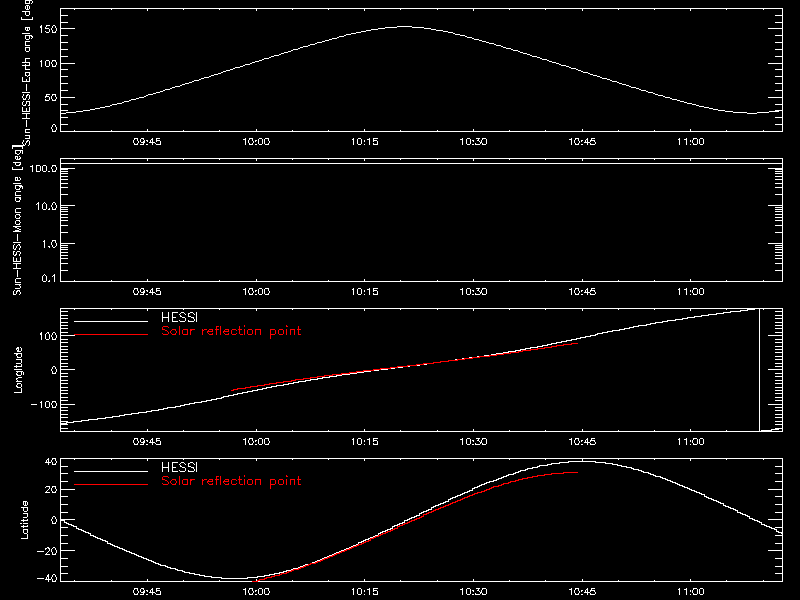The height and width of the screenshot is (600, 800).
Task: Click 10:00 label under Longitude plot
Action: (256, 442)
